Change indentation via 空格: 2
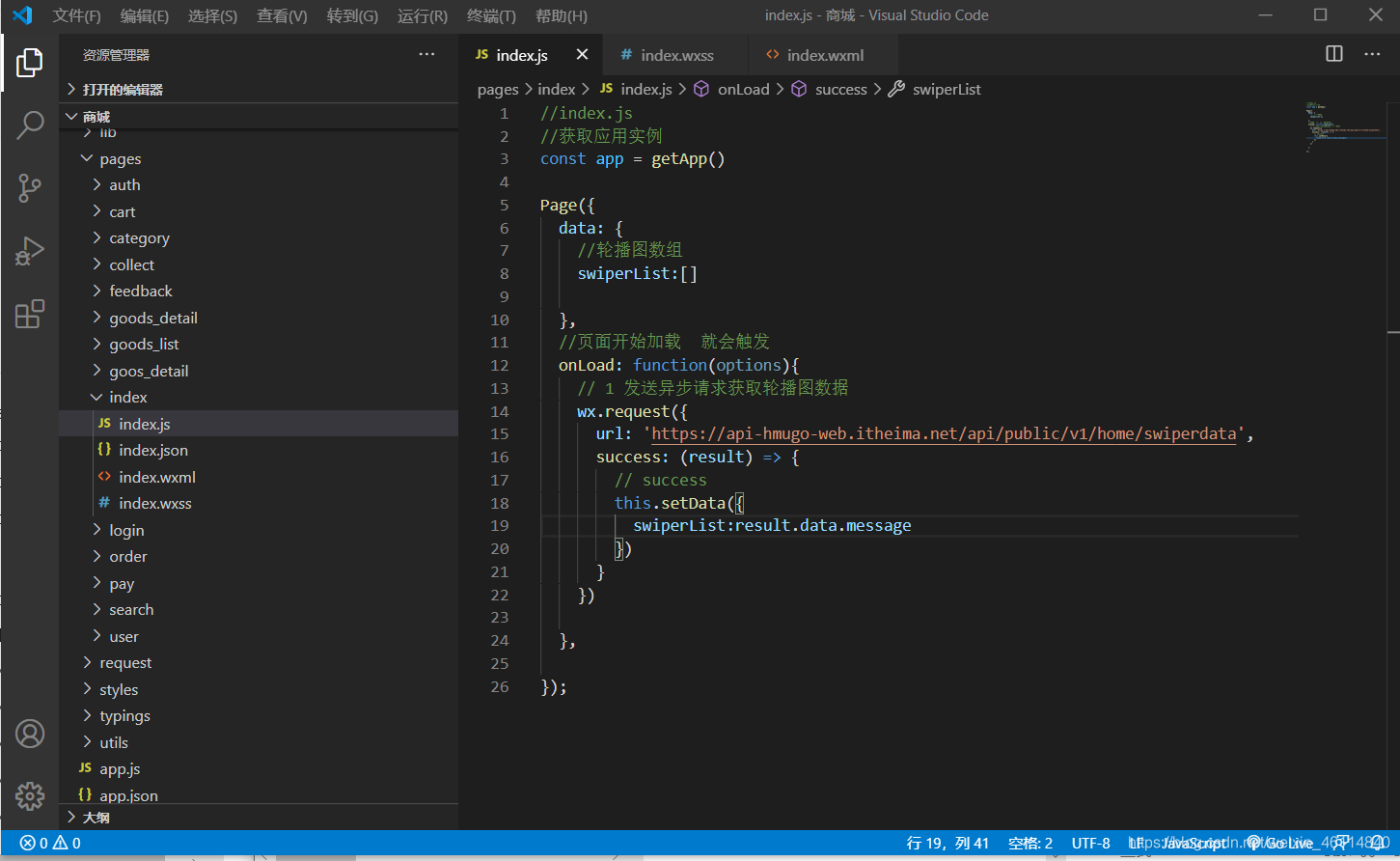 point(1030,843)
